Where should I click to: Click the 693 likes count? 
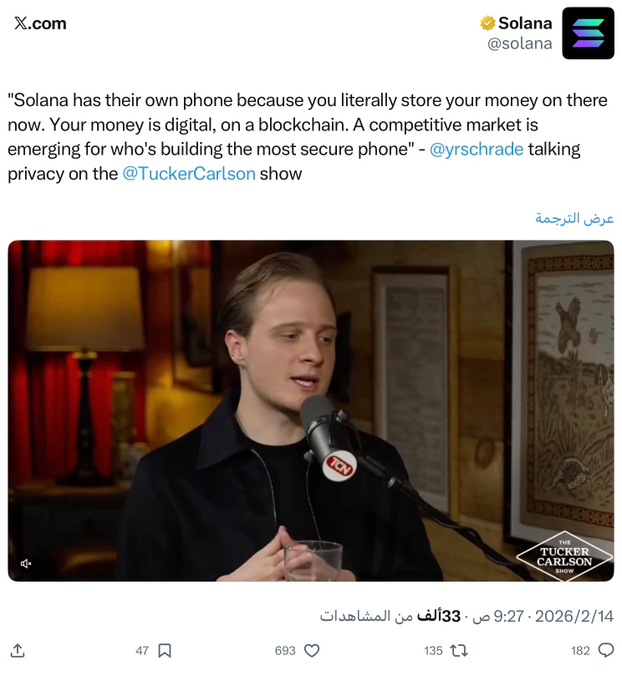click(x=285, y=651)
